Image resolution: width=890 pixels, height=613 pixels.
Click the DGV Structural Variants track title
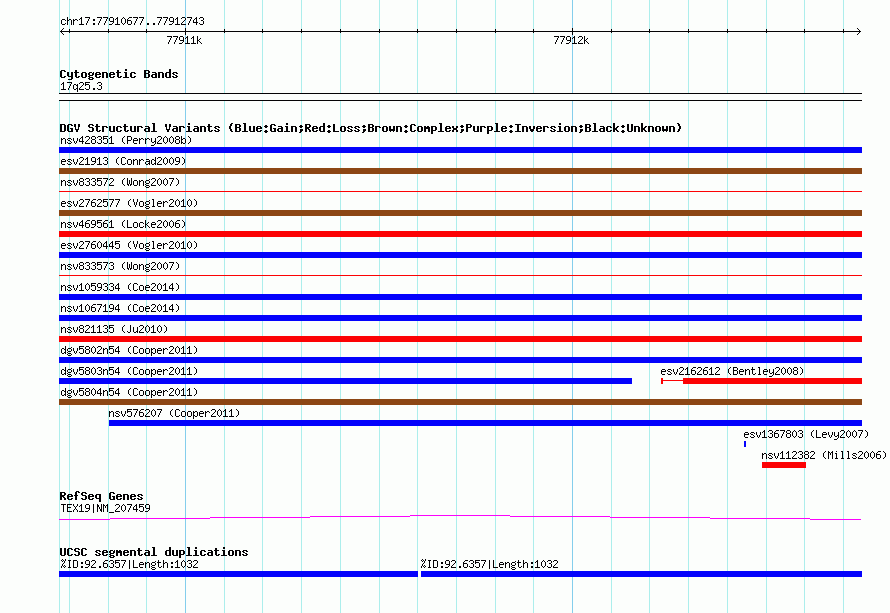click(370, 128)
